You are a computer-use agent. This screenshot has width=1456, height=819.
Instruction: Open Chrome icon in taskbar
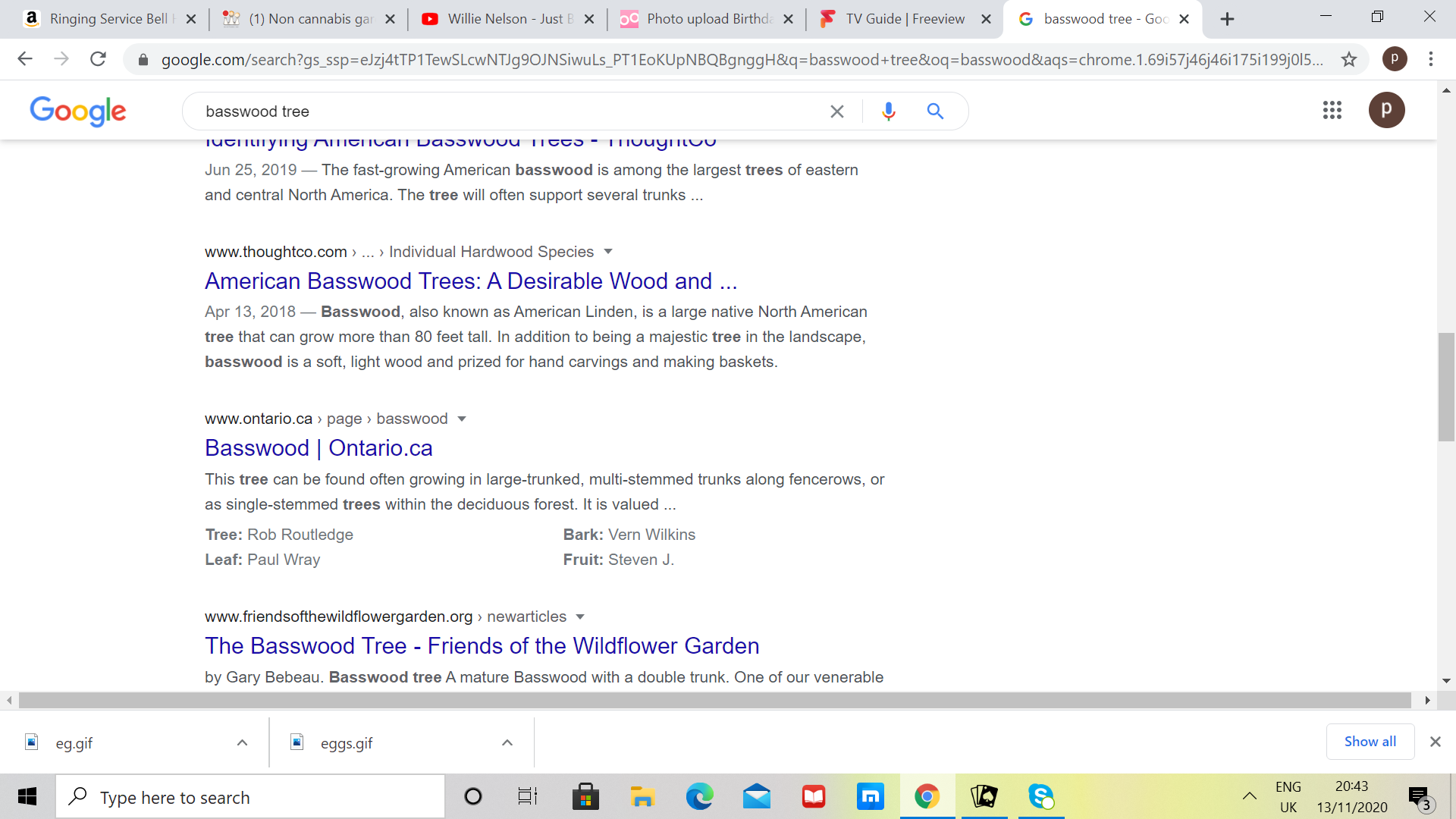pyautogui.click(x=927, y=796)
